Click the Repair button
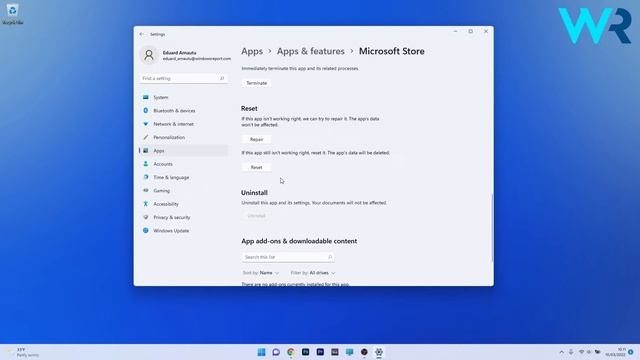640x360 pixels. (256, 139)
